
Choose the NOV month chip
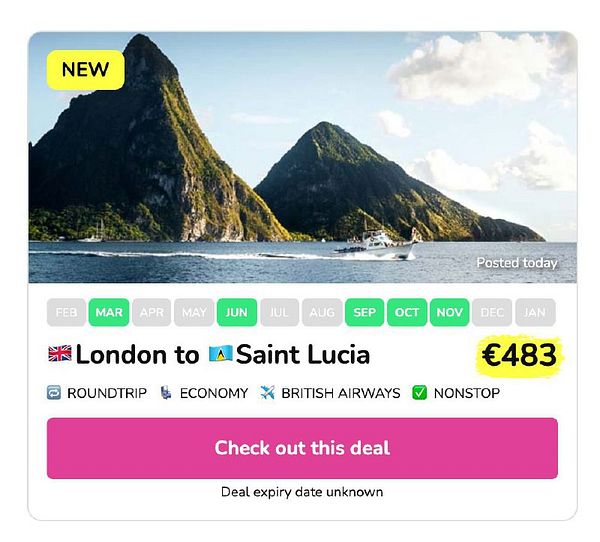[449, 312]
